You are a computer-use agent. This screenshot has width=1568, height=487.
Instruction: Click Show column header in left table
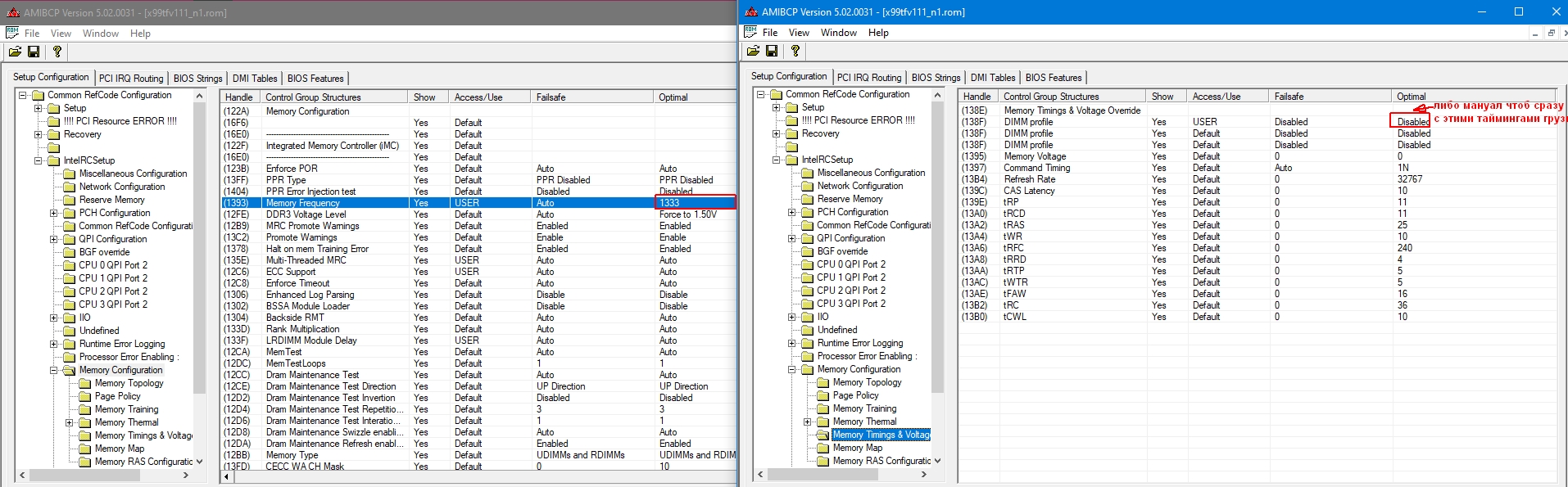point(428,97)
